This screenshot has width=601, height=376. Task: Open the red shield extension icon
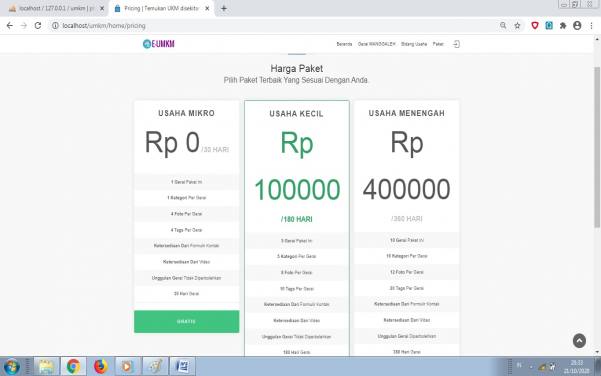tap(535, 26)
